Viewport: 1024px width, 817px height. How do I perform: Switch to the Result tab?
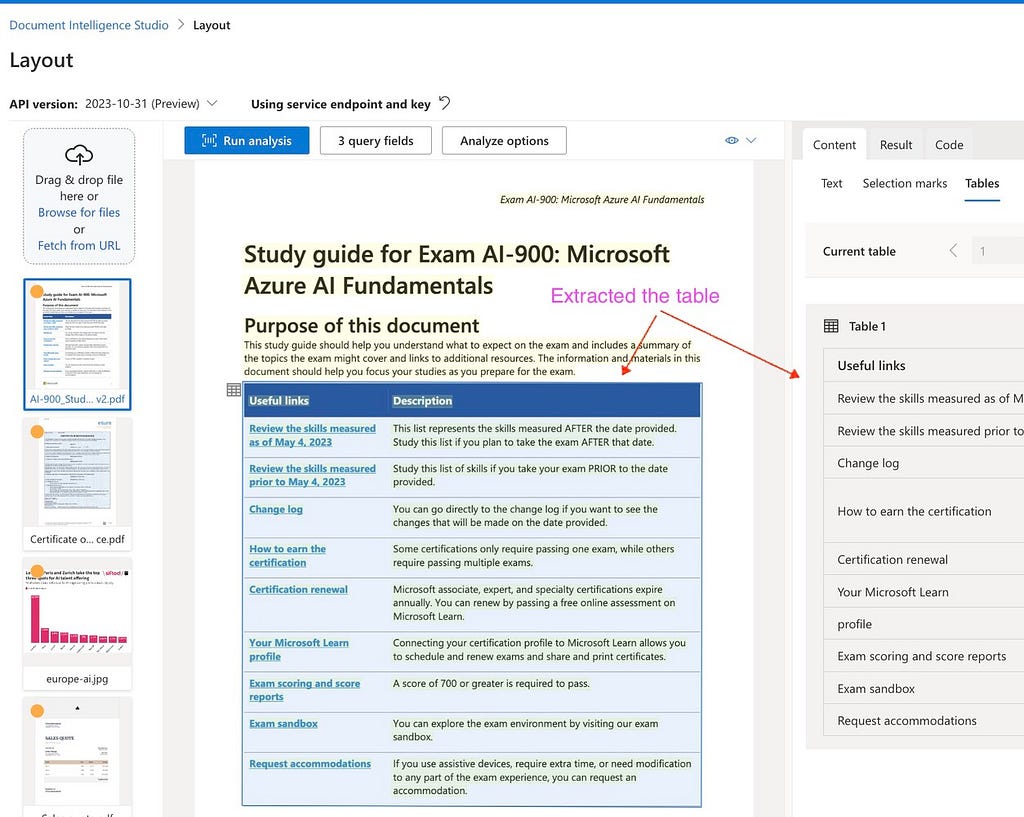click(x=895, y=145)
